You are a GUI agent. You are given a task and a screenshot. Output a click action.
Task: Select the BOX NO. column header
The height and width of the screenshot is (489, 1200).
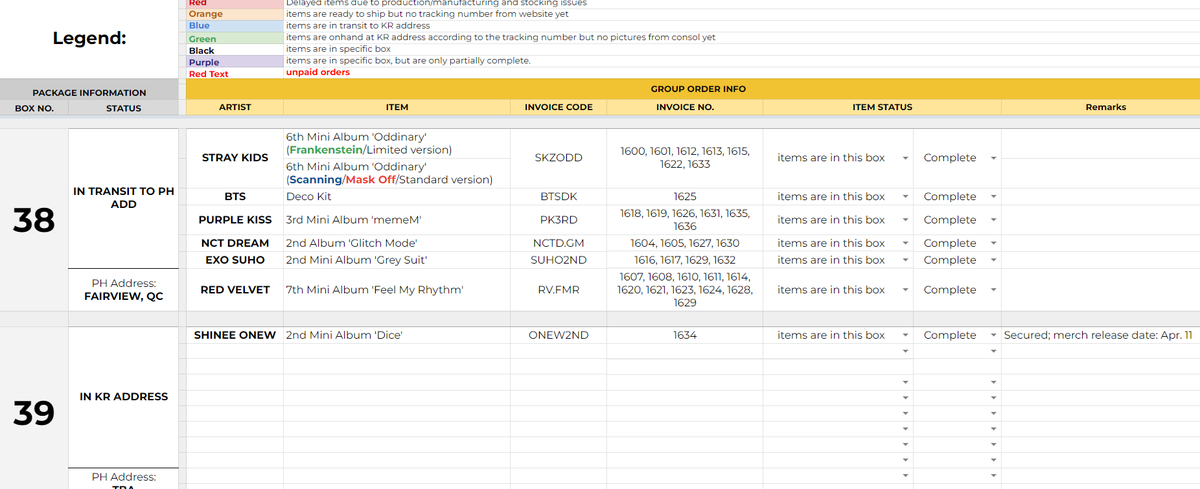(x=34, y=108)
